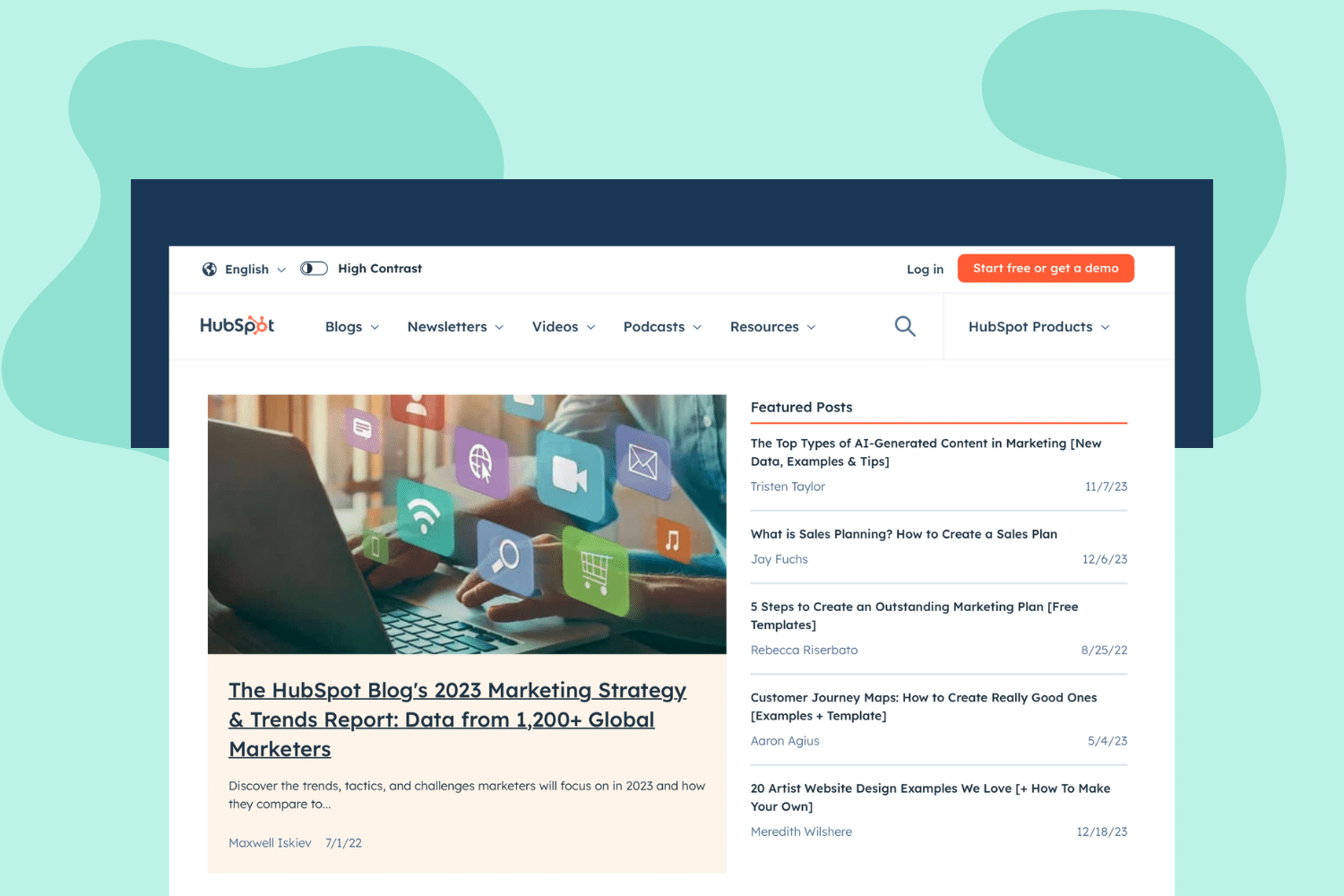
Task: Click the globe language icon
Action: [210, 269]
